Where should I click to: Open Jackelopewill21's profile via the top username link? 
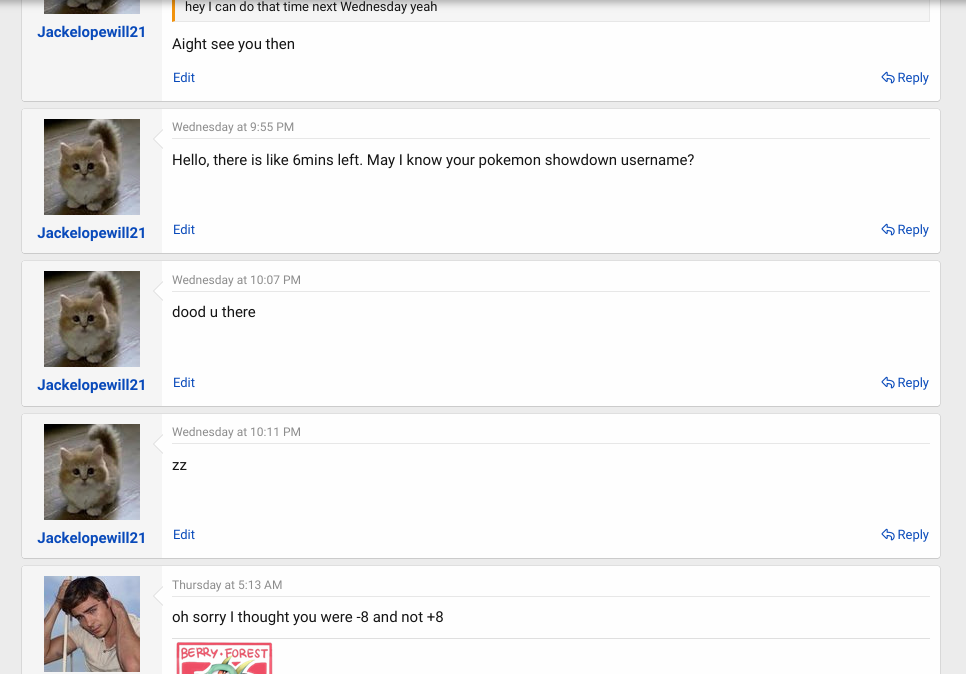click(x=91, y=31)
